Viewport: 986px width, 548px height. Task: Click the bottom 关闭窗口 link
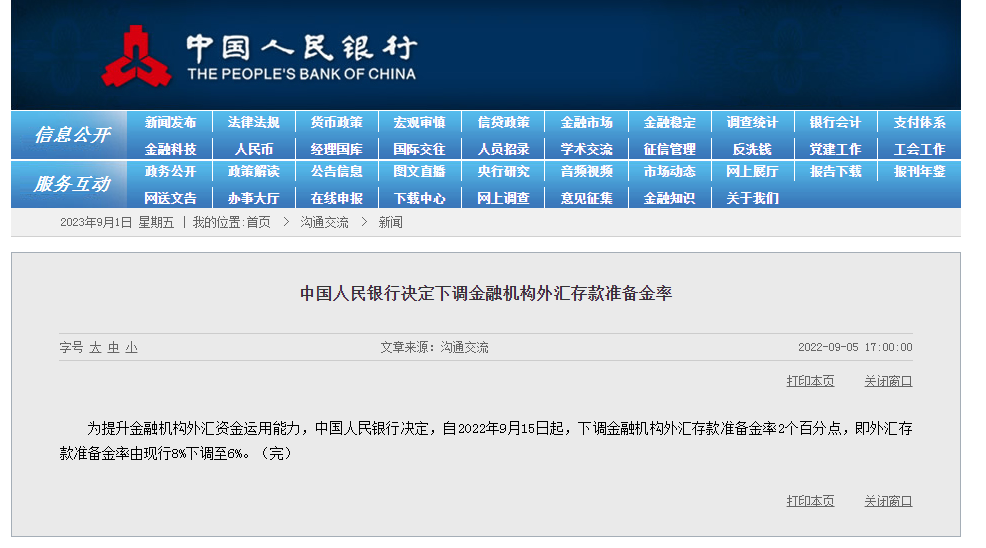pyautogui.click(x=888, y=501)
